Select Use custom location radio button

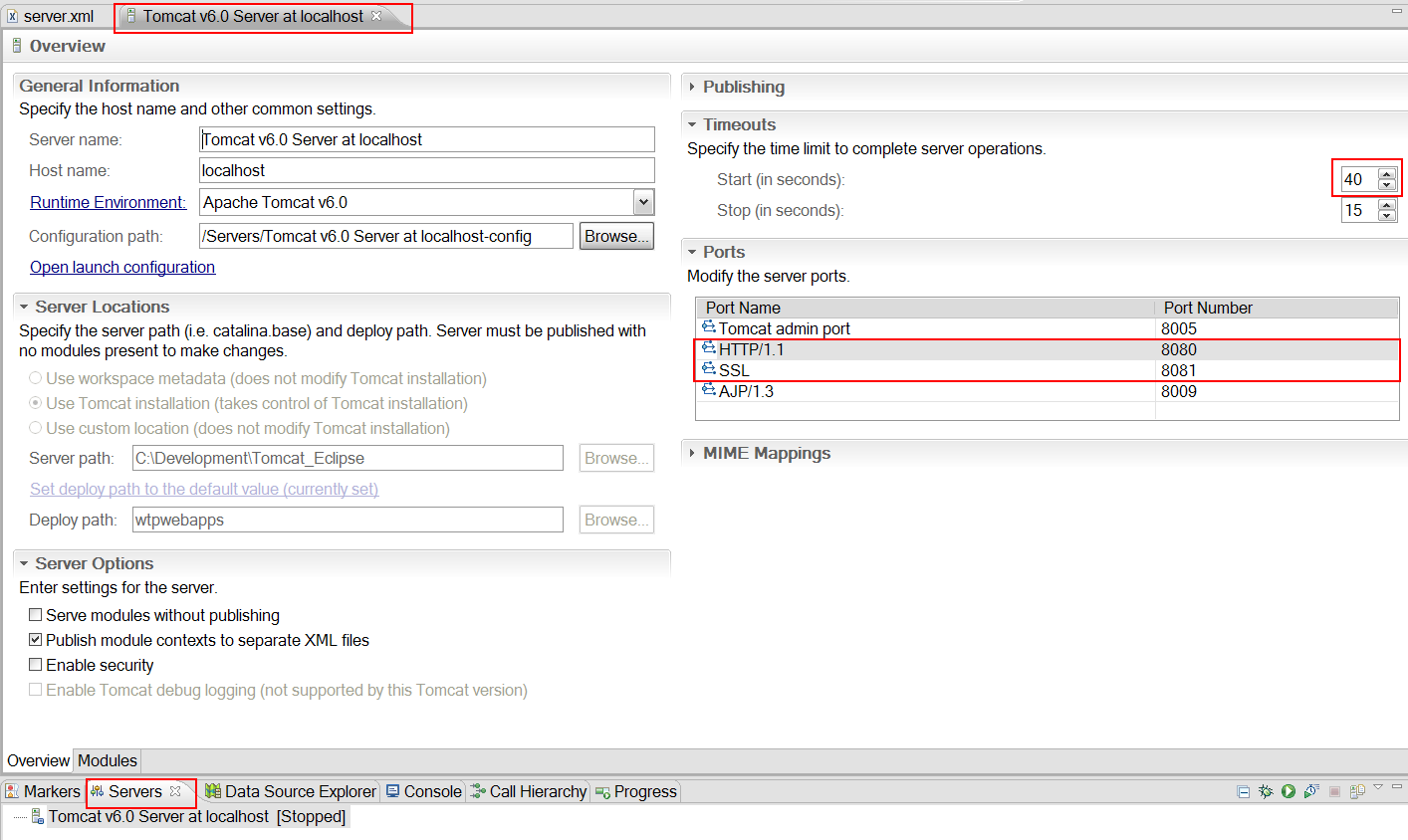36,428
